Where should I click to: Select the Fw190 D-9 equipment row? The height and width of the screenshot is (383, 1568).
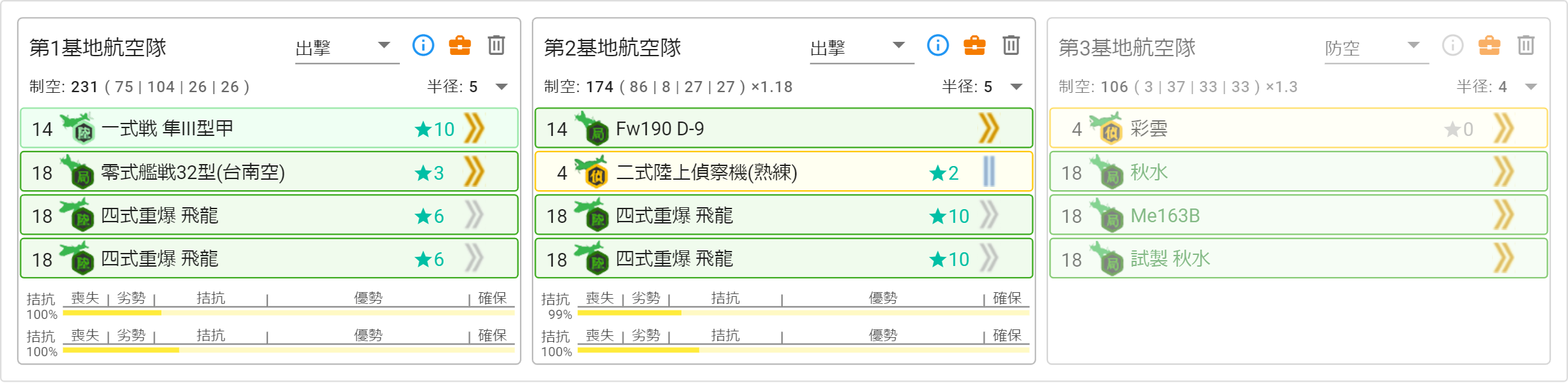(x=784, y=128)
